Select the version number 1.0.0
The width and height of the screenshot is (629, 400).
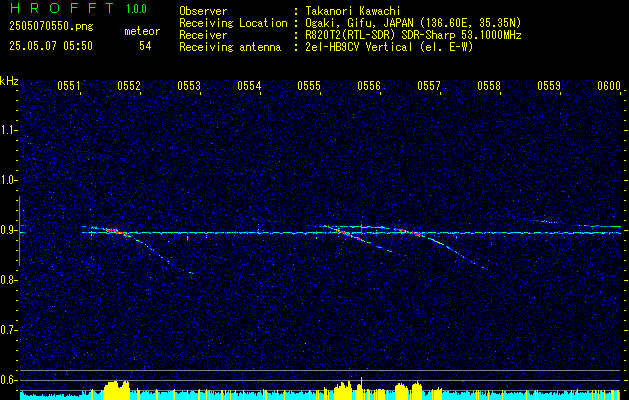pyautogui.click(x=136, y=9)
